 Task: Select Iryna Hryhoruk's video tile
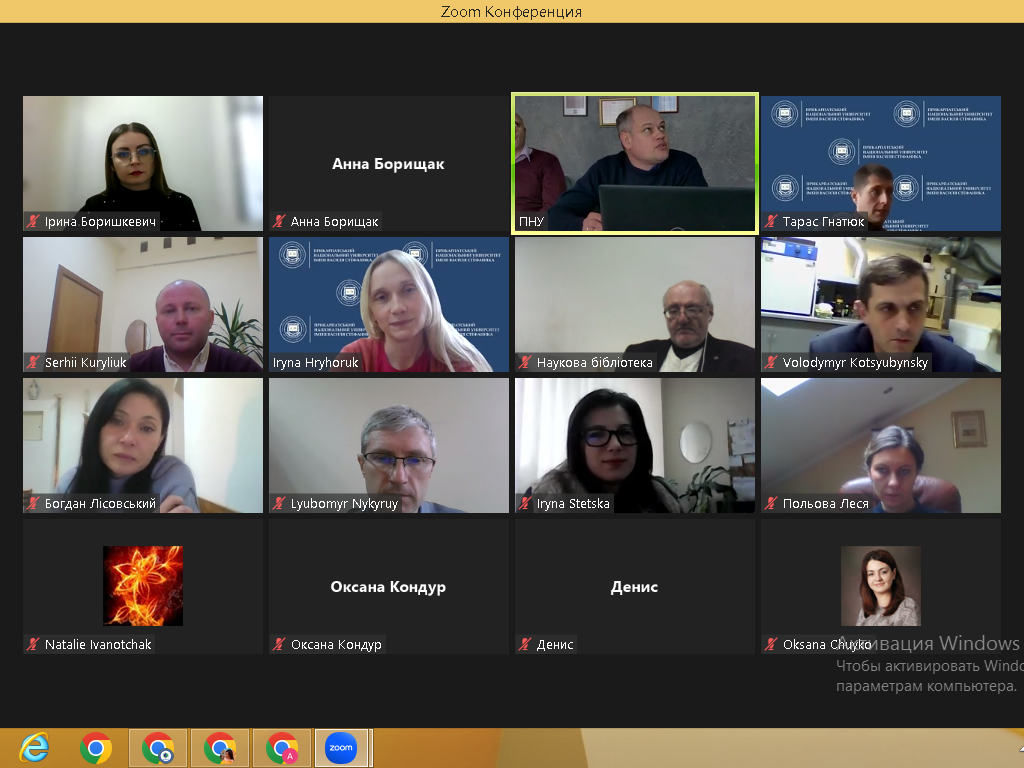[388, 304]
